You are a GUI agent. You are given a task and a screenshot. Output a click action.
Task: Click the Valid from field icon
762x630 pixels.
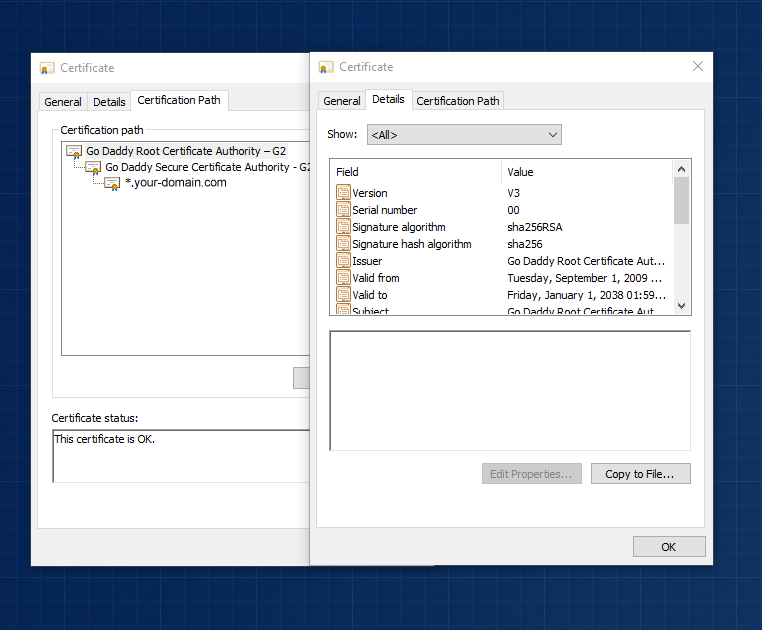[343, 278]
